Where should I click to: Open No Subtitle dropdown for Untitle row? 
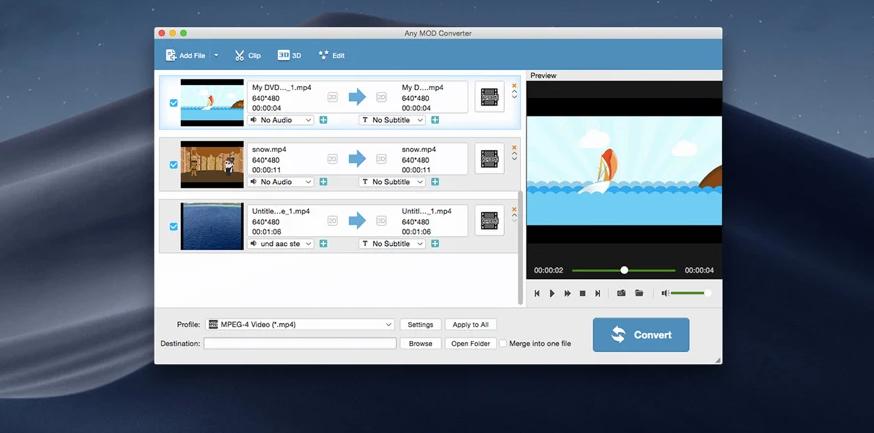(392, 244)
